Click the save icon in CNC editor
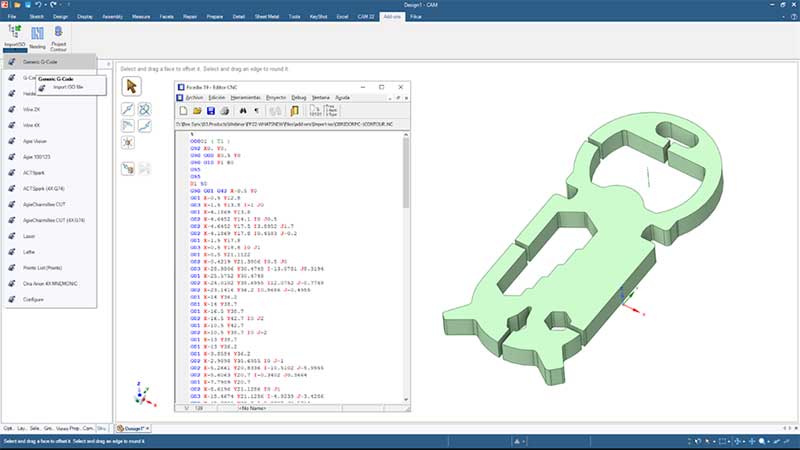Image resolution: width=800 pixels, height=450 pixels. coord(211,110)
